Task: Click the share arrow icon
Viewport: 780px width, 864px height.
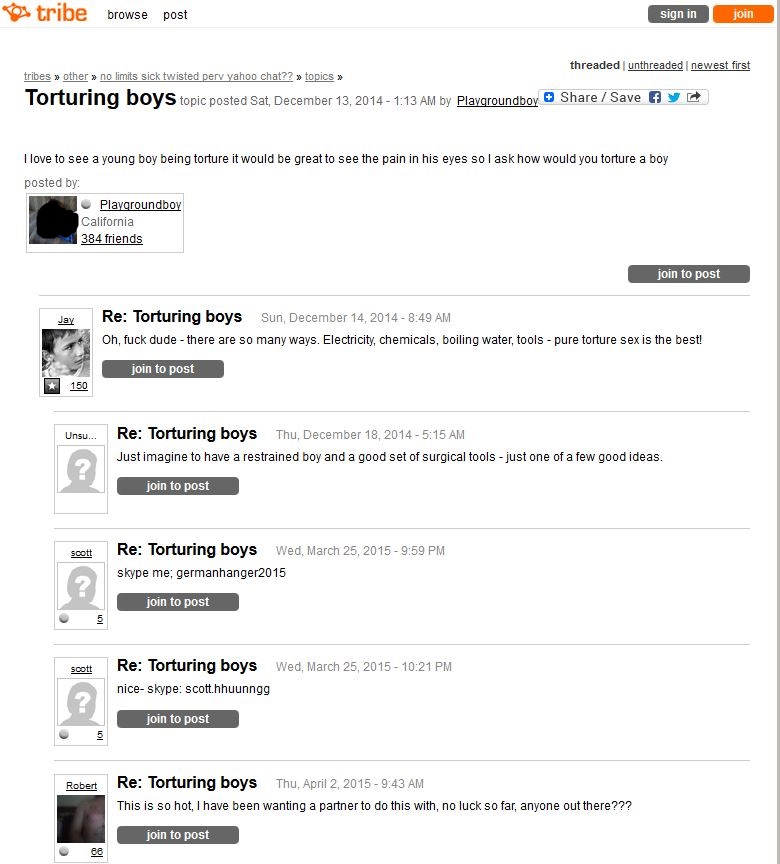Action: coord(694,97)
